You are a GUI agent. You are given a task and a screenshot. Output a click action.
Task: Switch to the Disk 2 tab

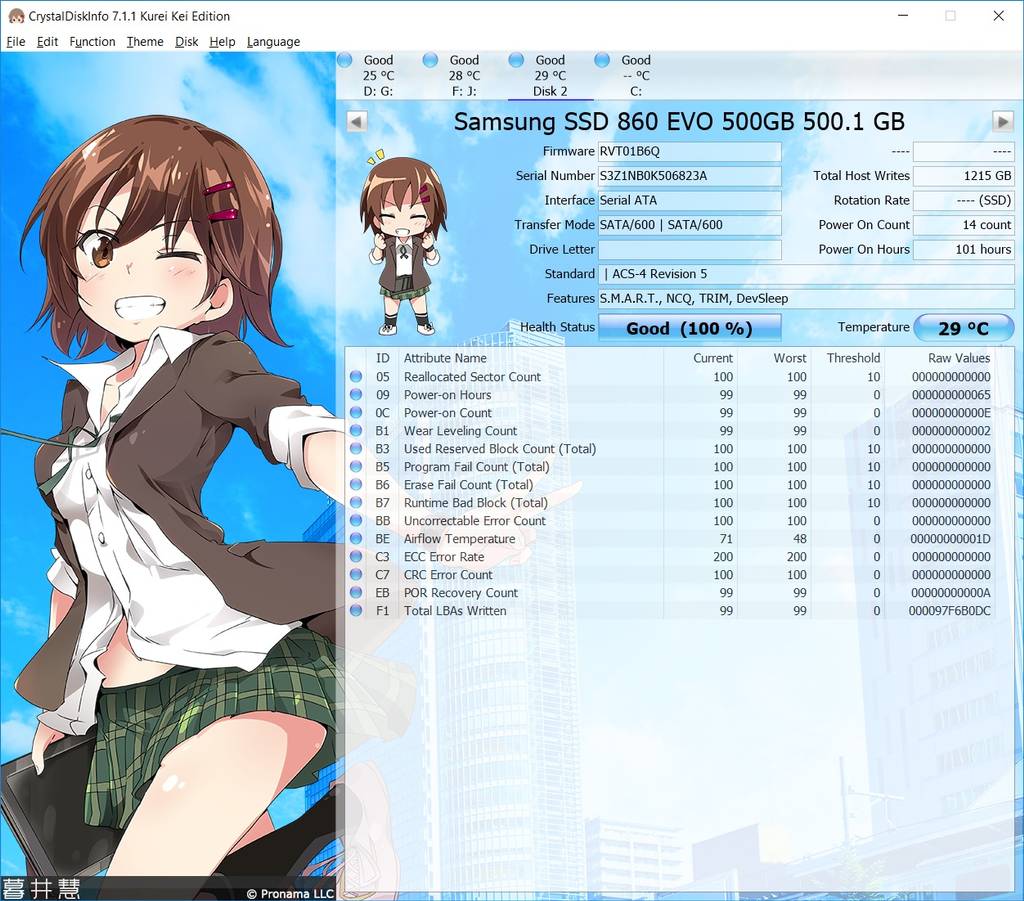coord(551,75)
